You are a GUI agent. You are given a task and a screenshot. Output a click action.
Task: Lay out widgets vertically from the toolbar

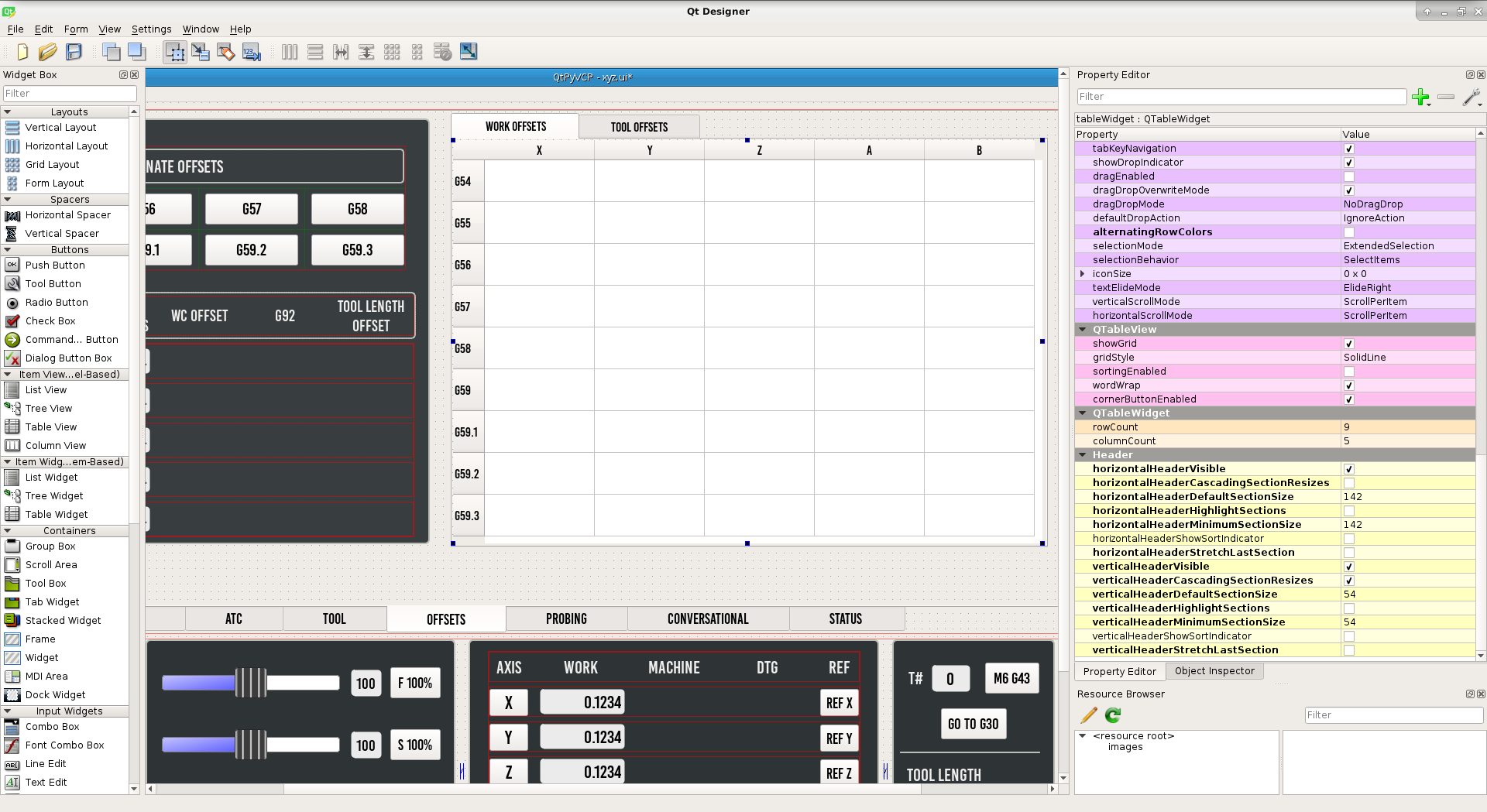tap(315, 52)
